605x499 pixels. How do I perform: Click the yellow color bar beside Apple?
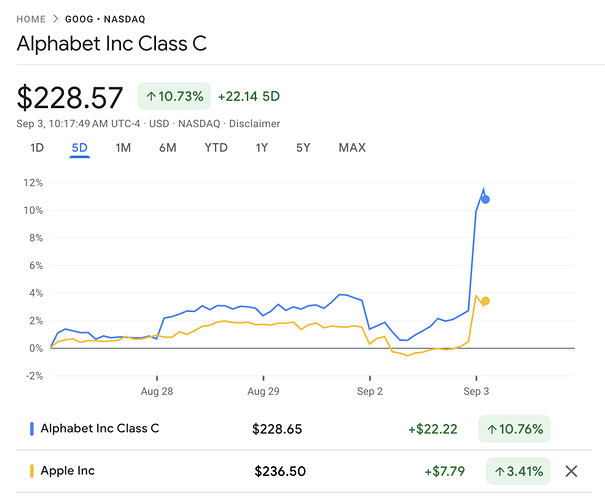(x=32, y=471)
